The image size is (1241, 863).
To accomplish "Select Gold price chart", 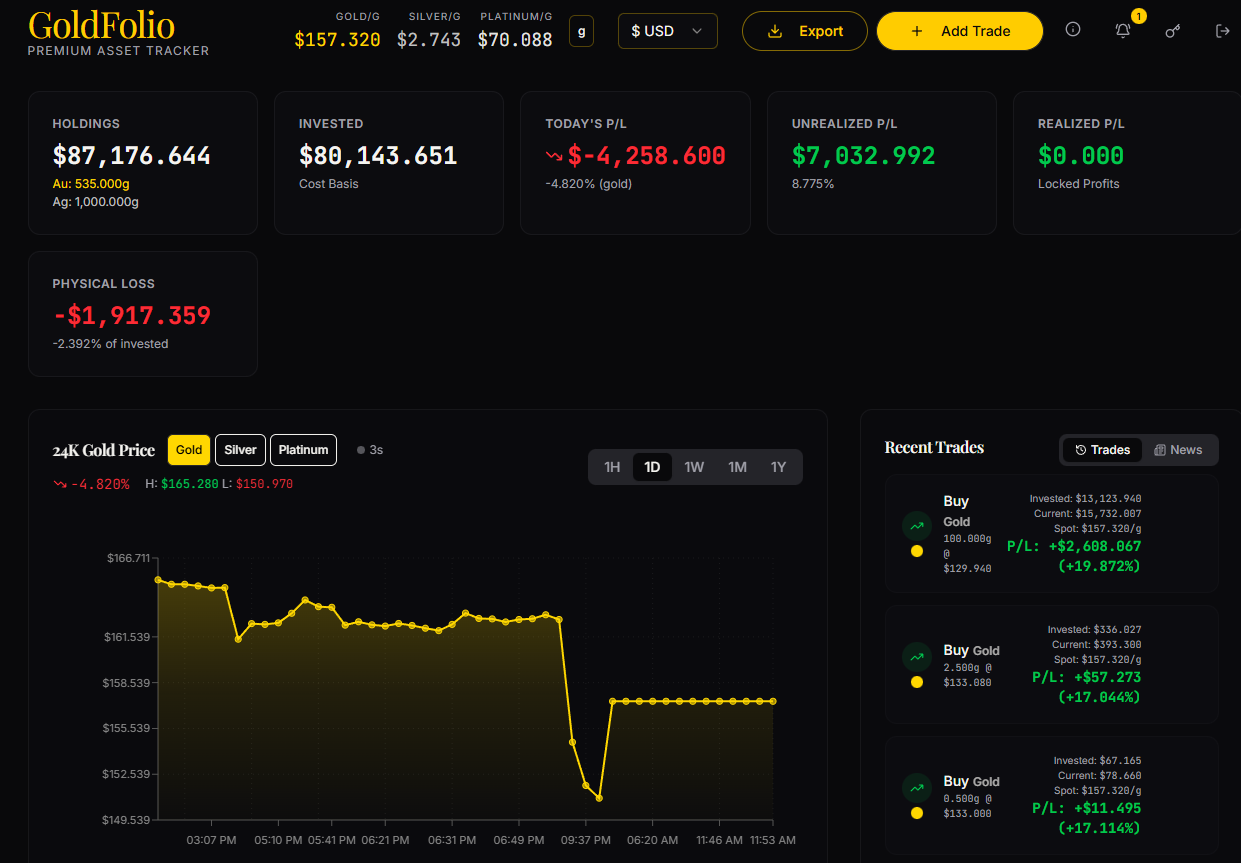I will (189, 450).
